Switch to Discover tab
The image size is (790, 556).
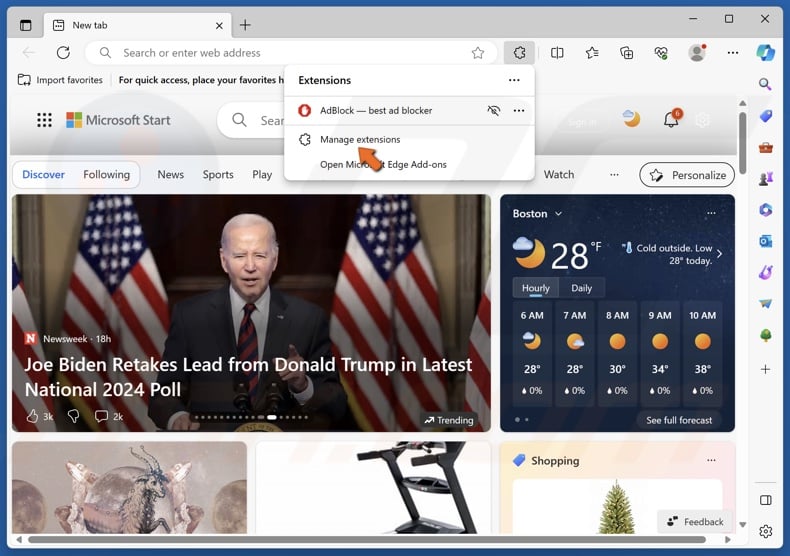tap(43, 175)
